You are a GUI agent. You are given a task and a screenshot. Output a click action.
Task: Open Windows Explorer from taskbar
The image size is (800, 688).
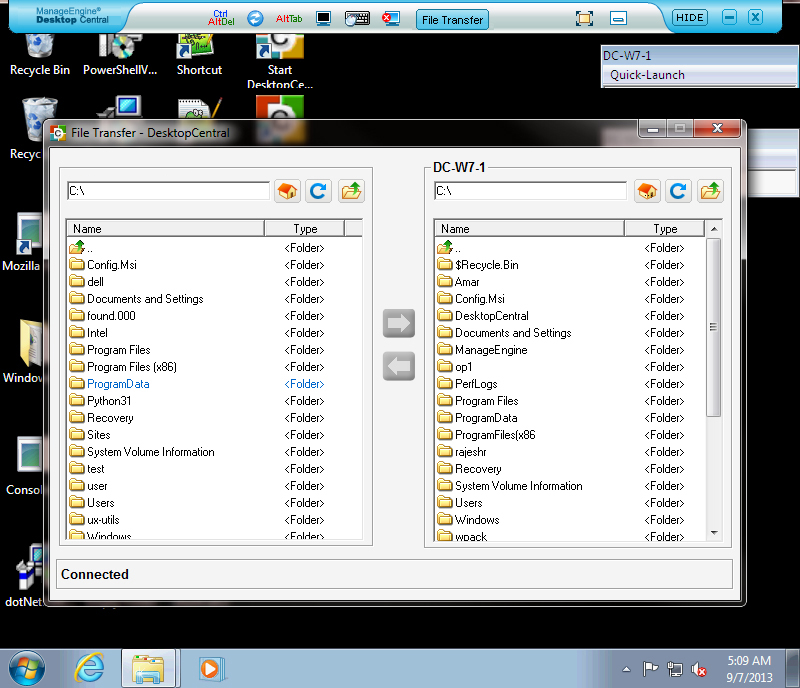(148, 669)
